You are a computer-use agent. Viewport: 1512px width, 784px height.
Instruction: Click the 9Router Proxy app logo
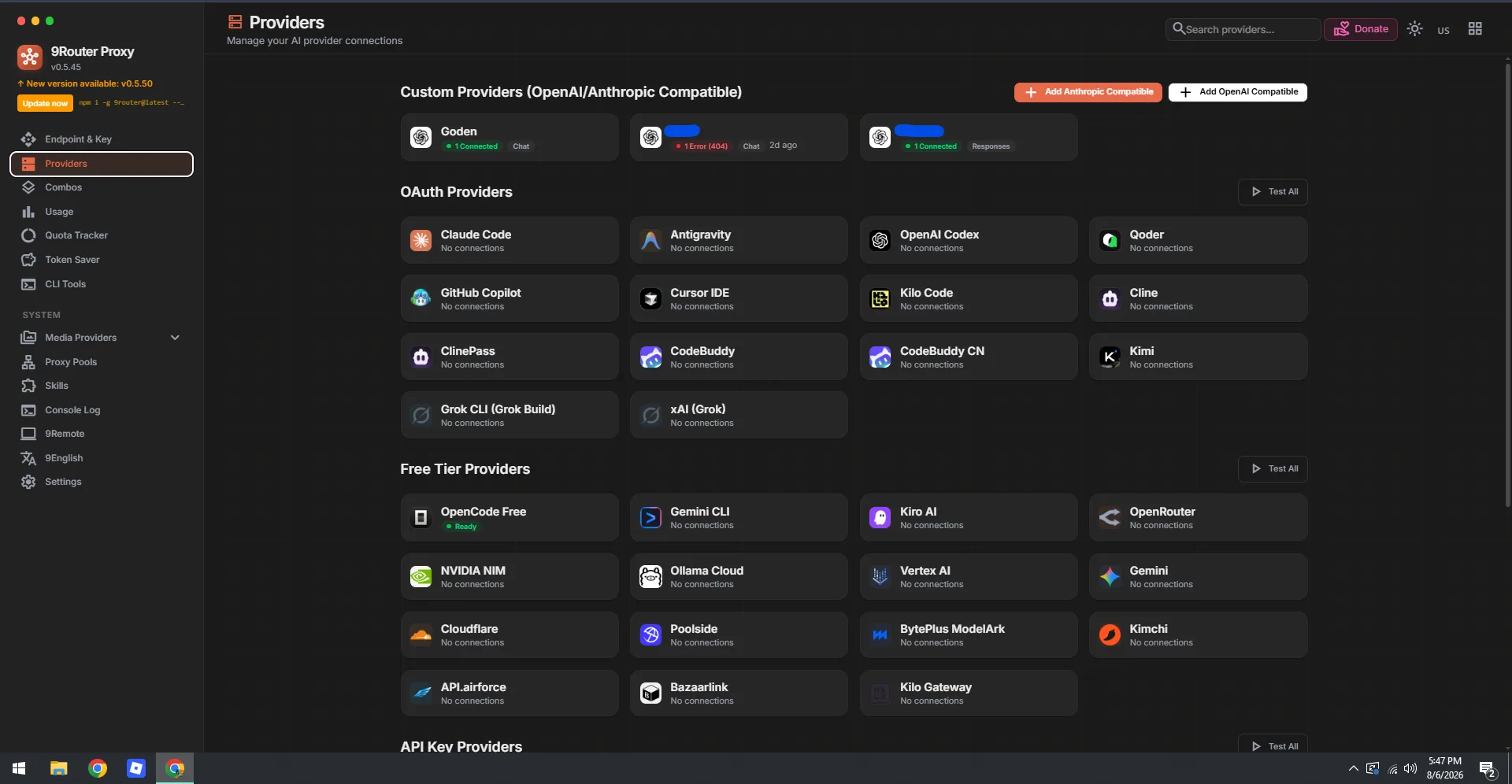click(x=30, y=57)
